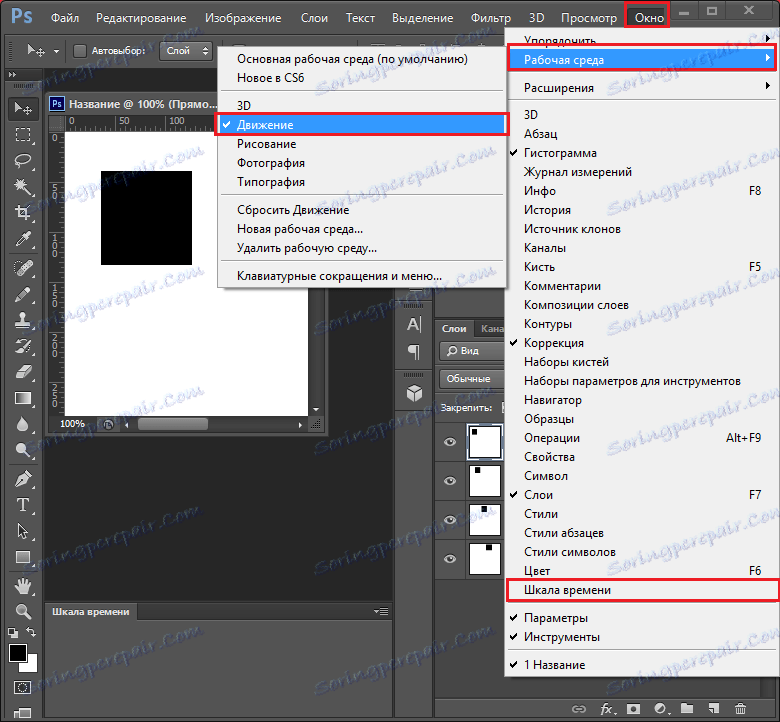The width and height of the screenshot is (780, 722).
Task: Select the Dodge tool
Action: click(x=23, y=450)
